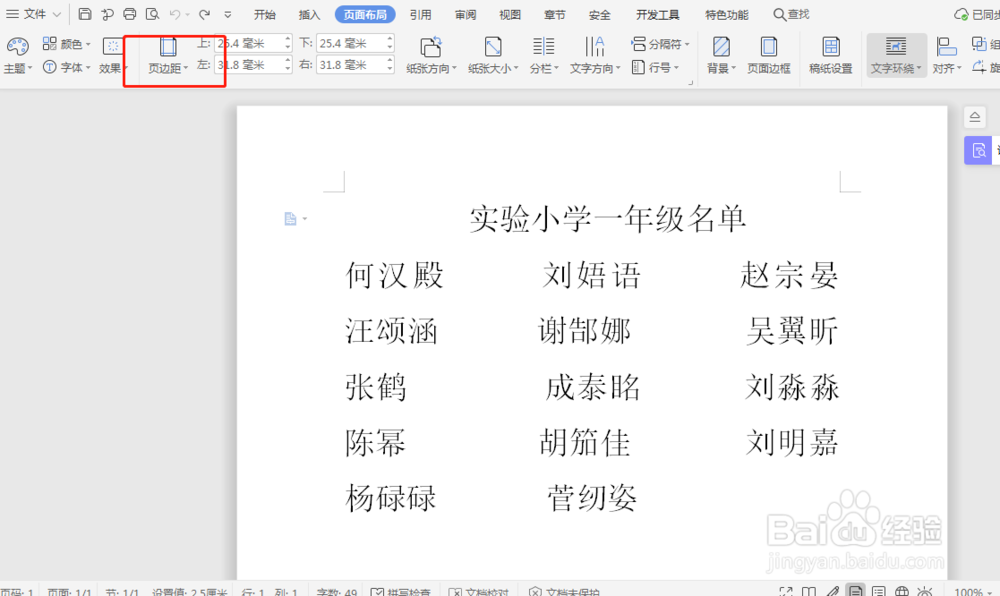Click the paragraph layout icon beside the title
The height and width of the screenshot is (596, 1000).
click(x=290, y=219)
